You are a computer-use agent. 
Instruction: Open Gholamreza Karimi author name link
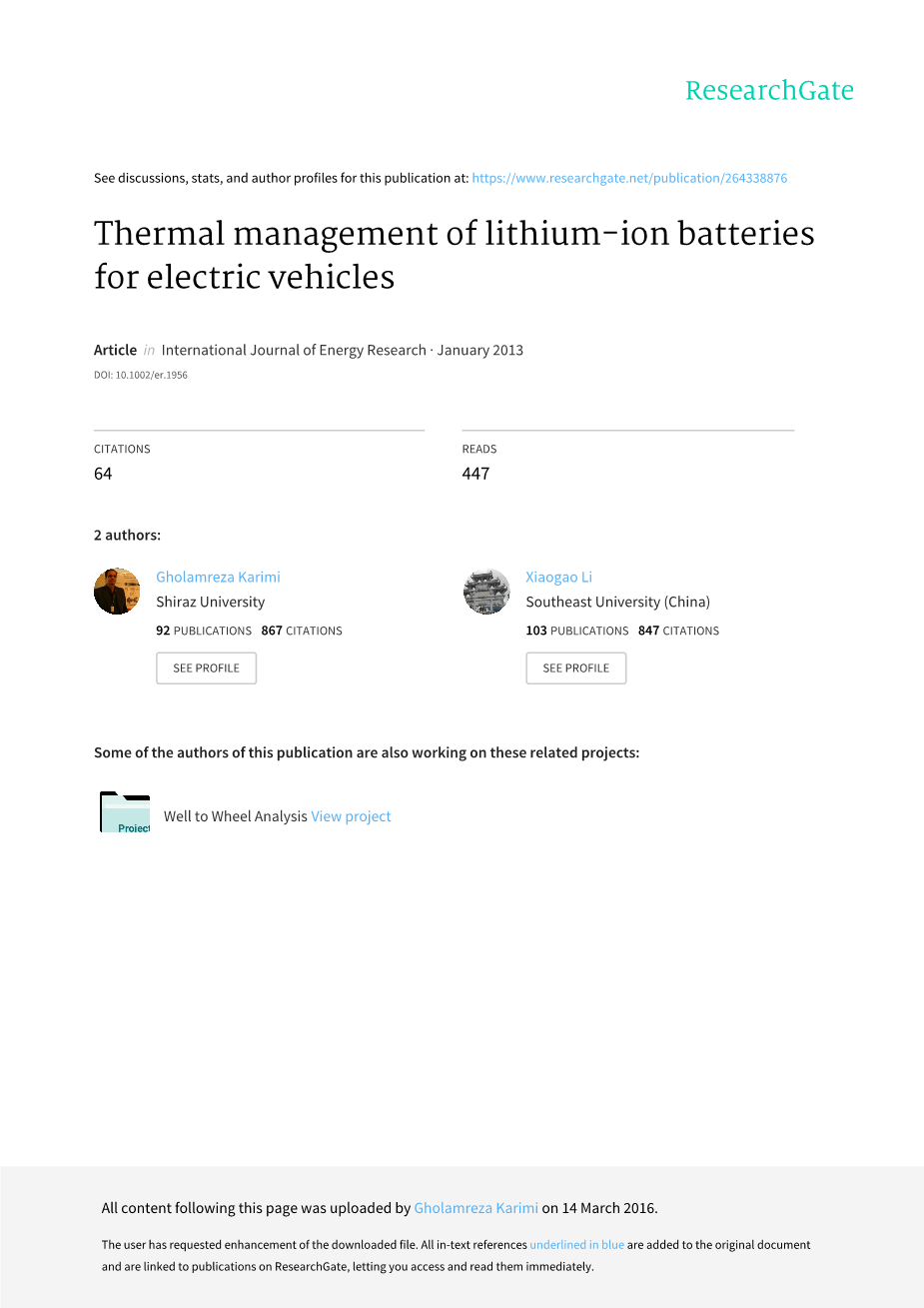click(x=218, y=577)
